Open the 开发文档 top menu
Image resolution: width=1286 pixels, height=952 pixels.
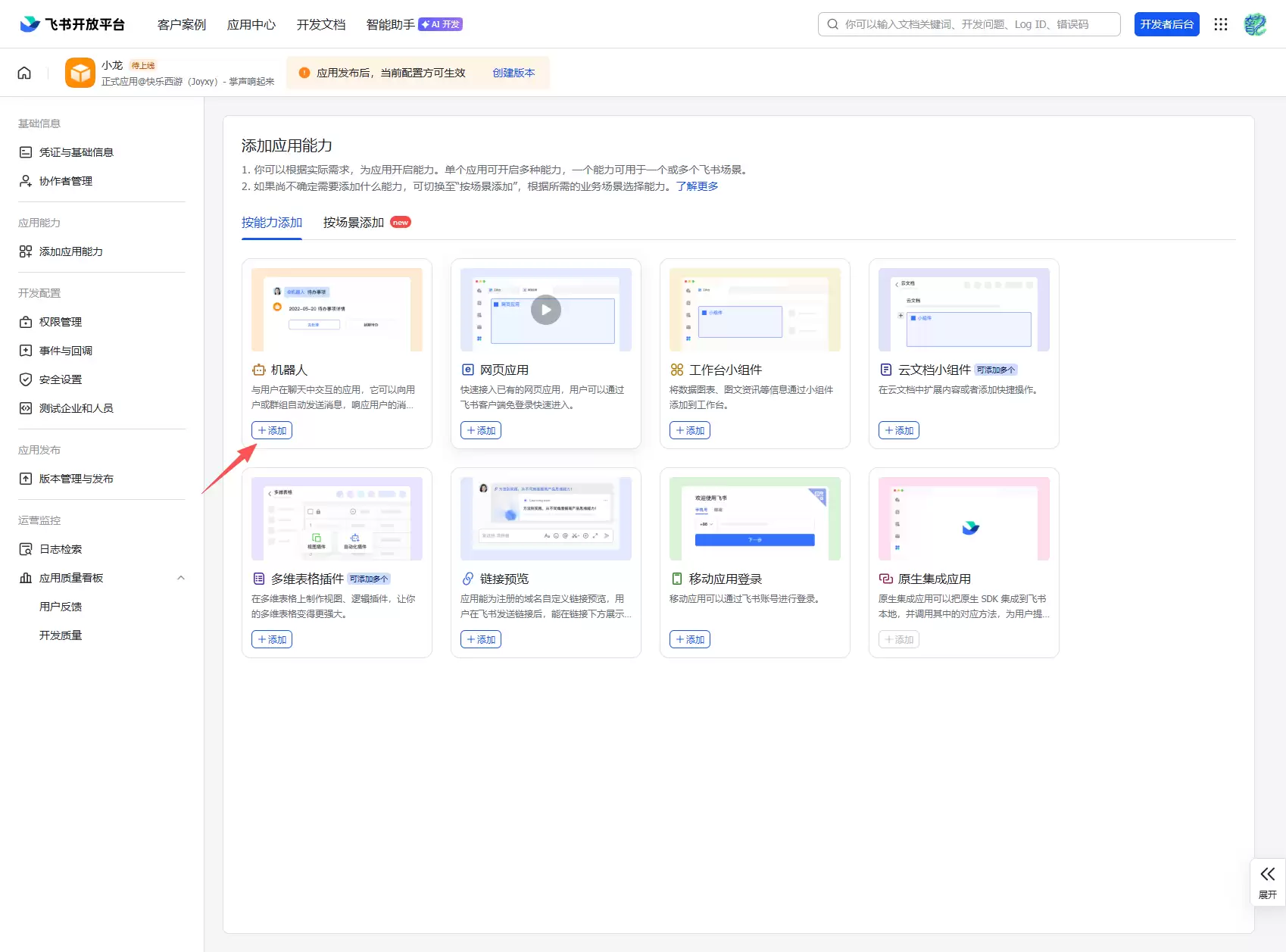coord(321,24)
